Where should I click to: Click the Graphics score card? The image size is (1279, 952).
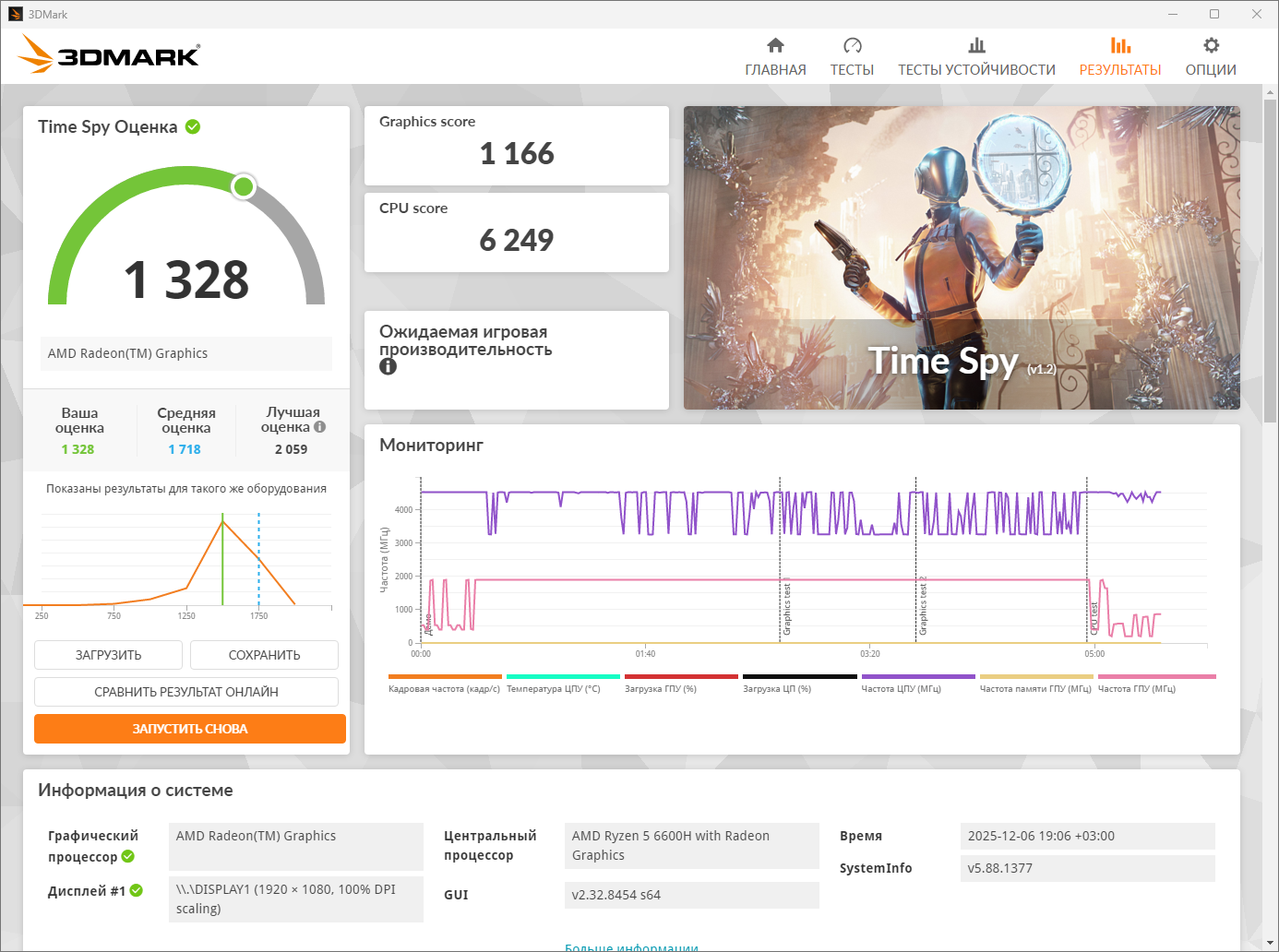click(517, 146)
